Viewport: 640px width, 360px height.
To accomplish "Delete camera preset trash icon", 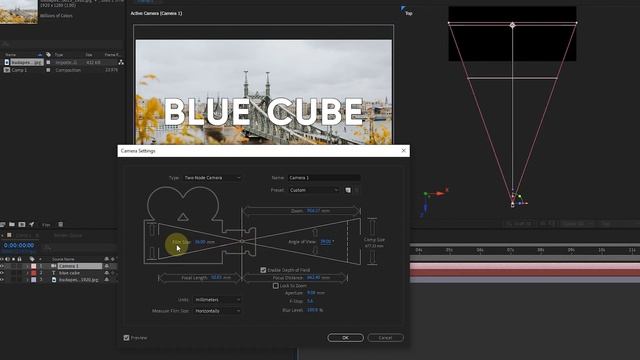I will tap(356, 190).
